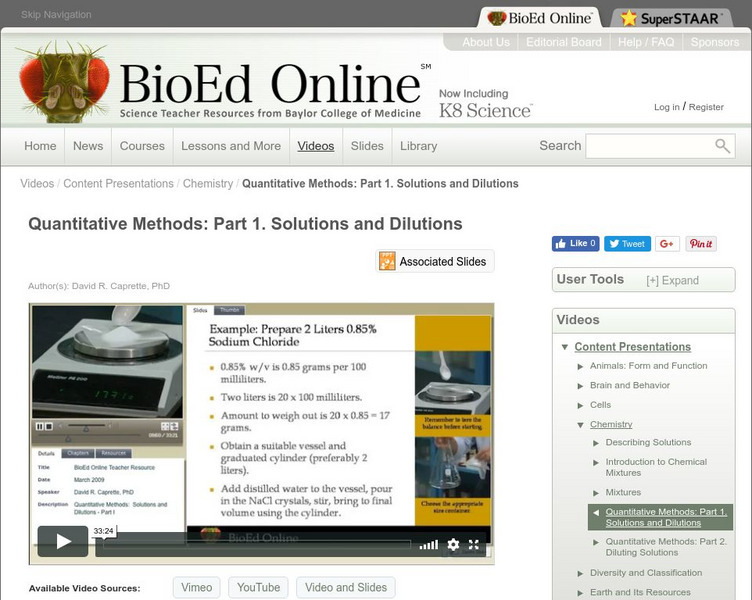Click the pause icon in embedded player
The height and width of the screenshot is (600, 752).
point(40,426)
